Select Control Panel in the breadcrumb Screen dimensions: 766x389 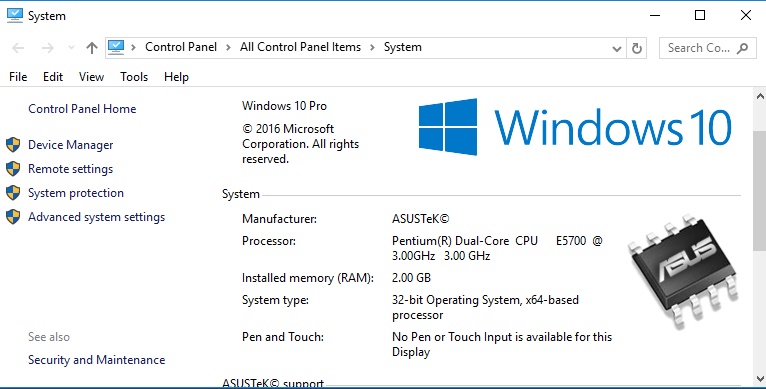tap(181, 47)
